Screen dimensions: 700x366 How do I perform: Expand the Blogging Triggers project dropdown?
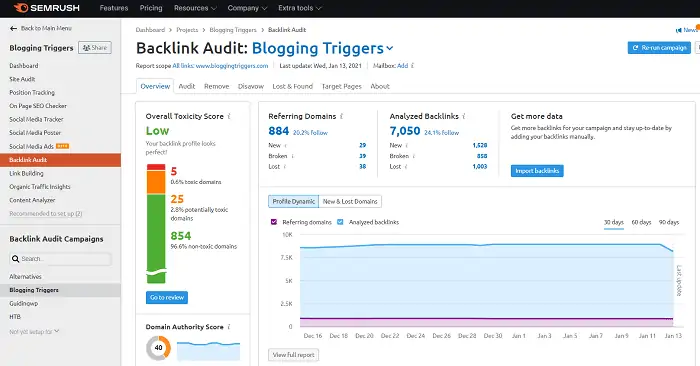390,48
